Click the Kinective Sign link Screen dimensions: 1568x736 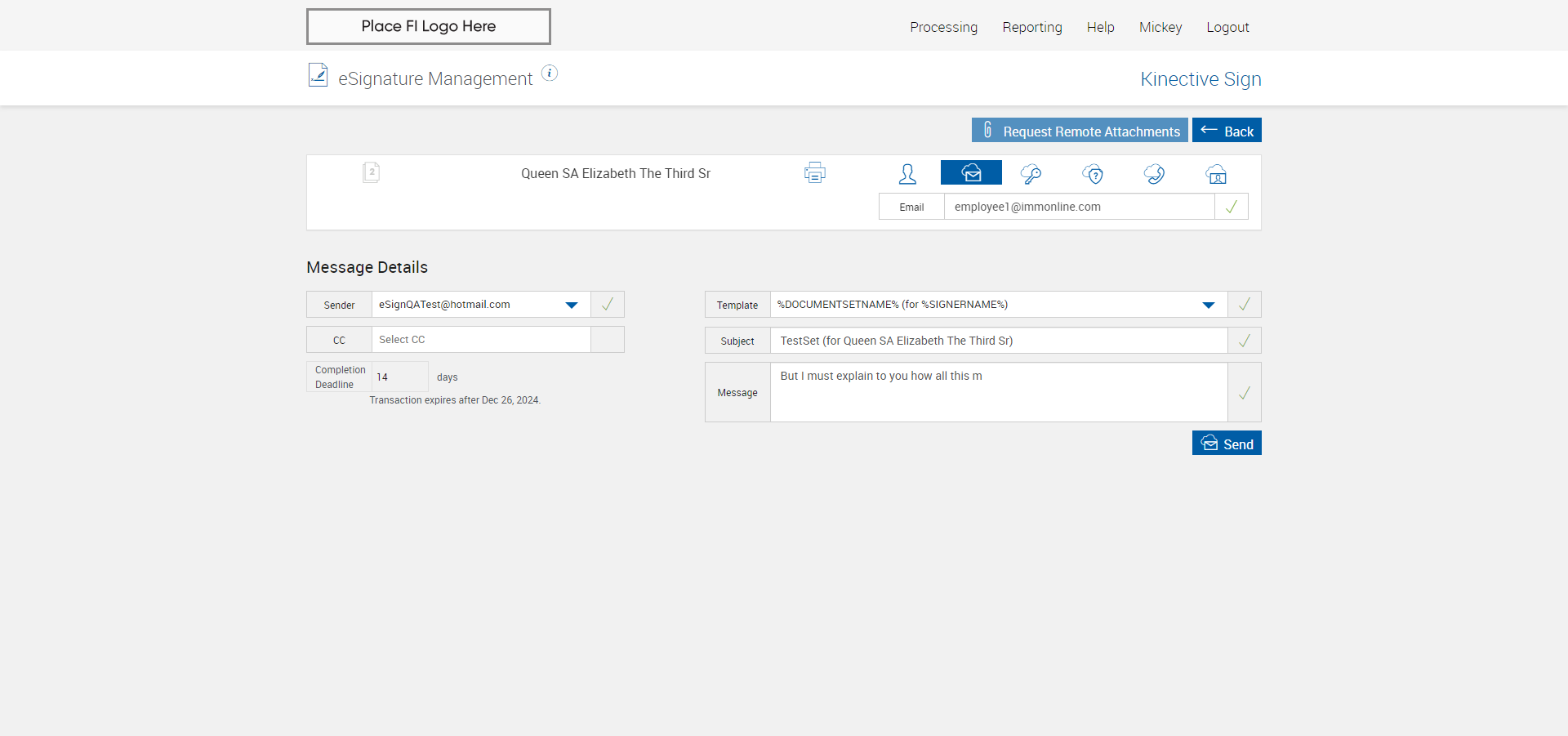coord(1200,79)
